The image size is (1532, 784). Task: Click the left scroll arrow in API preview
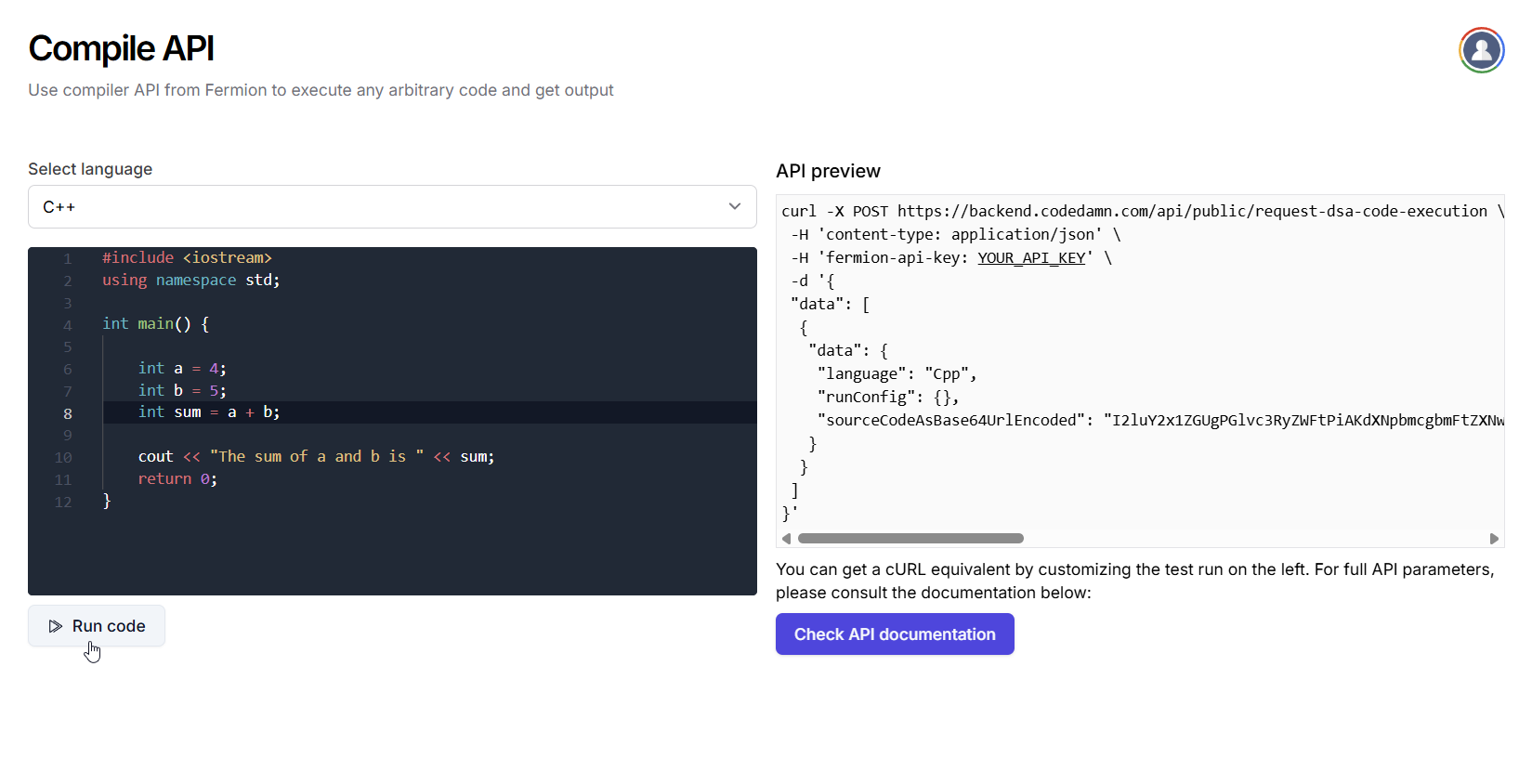tap(787, 539)
